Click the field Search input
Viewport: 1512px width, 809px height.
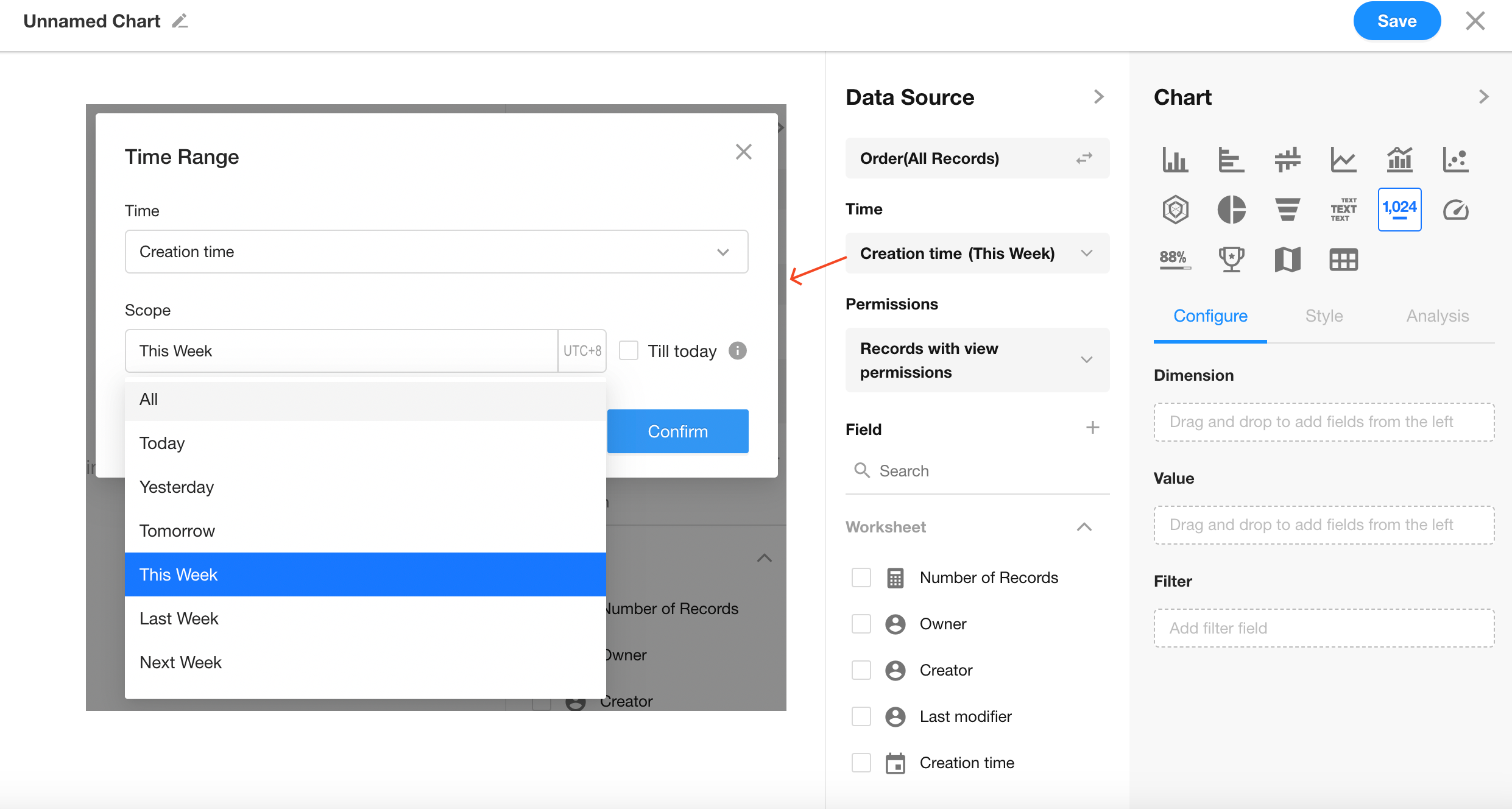pos(975,471)
